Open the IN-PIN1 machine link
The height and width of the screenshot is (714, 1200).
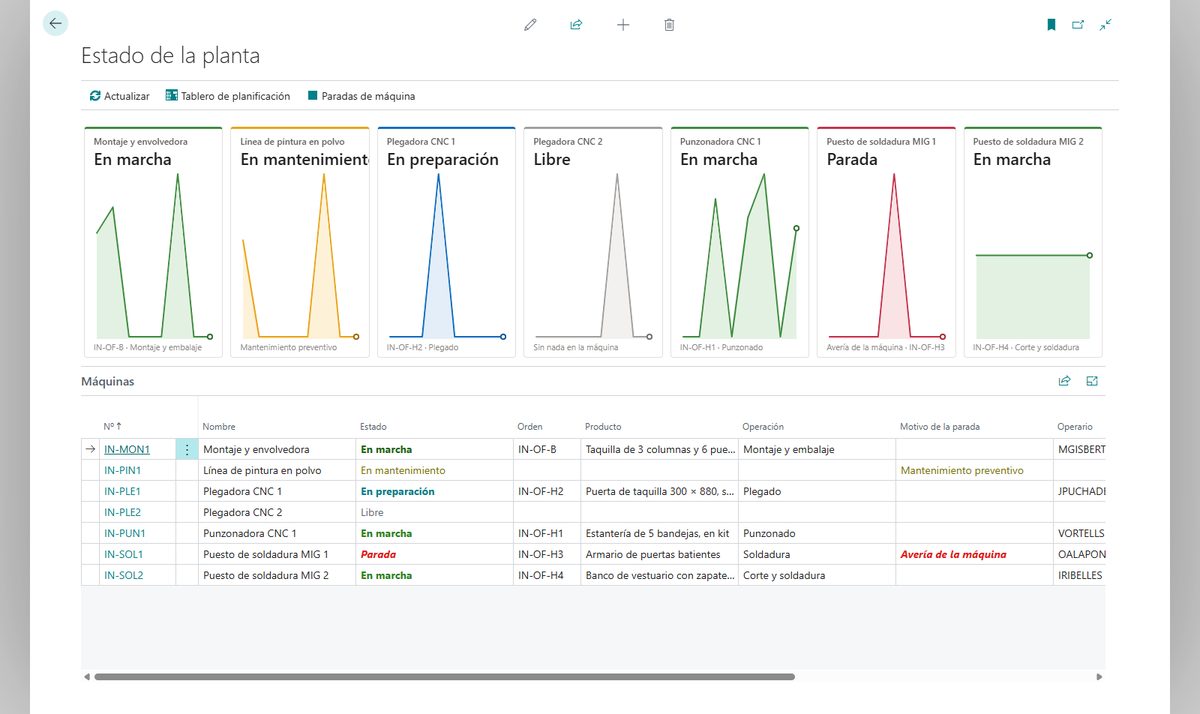coord(122,471)
